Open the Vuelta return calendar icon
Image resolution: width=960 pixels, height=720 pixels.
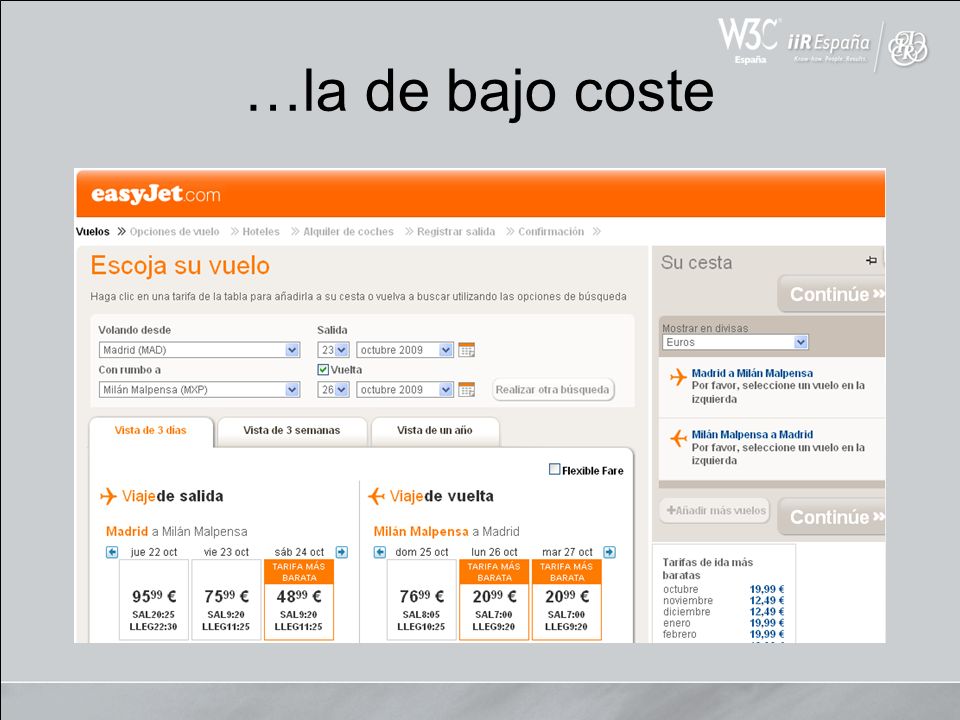coord(467,390)
